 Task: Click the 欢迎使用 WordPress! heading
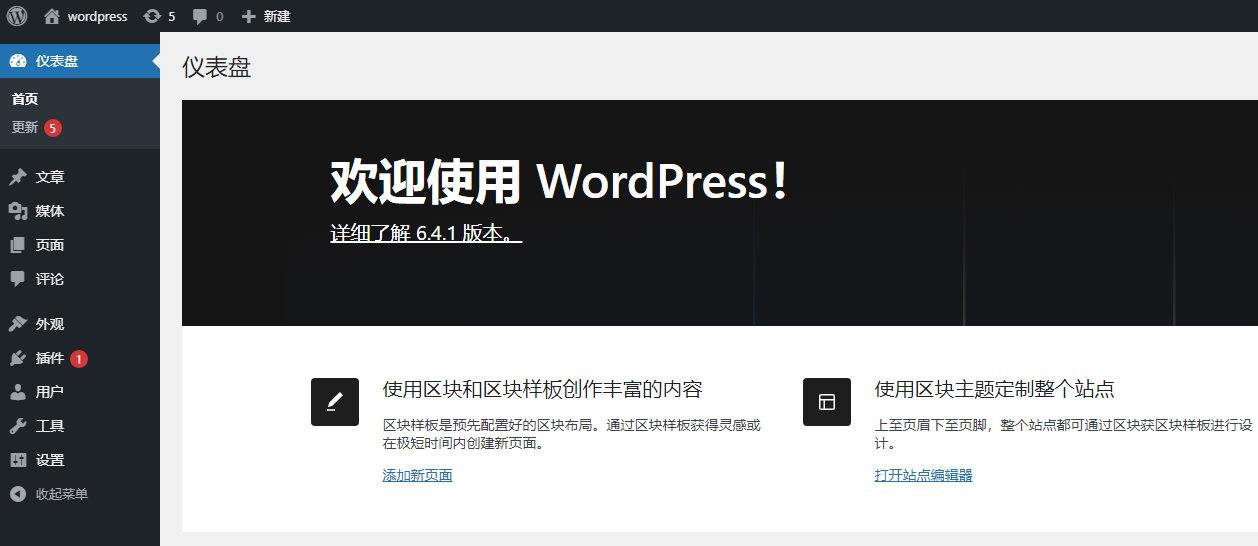coord(560,182)
